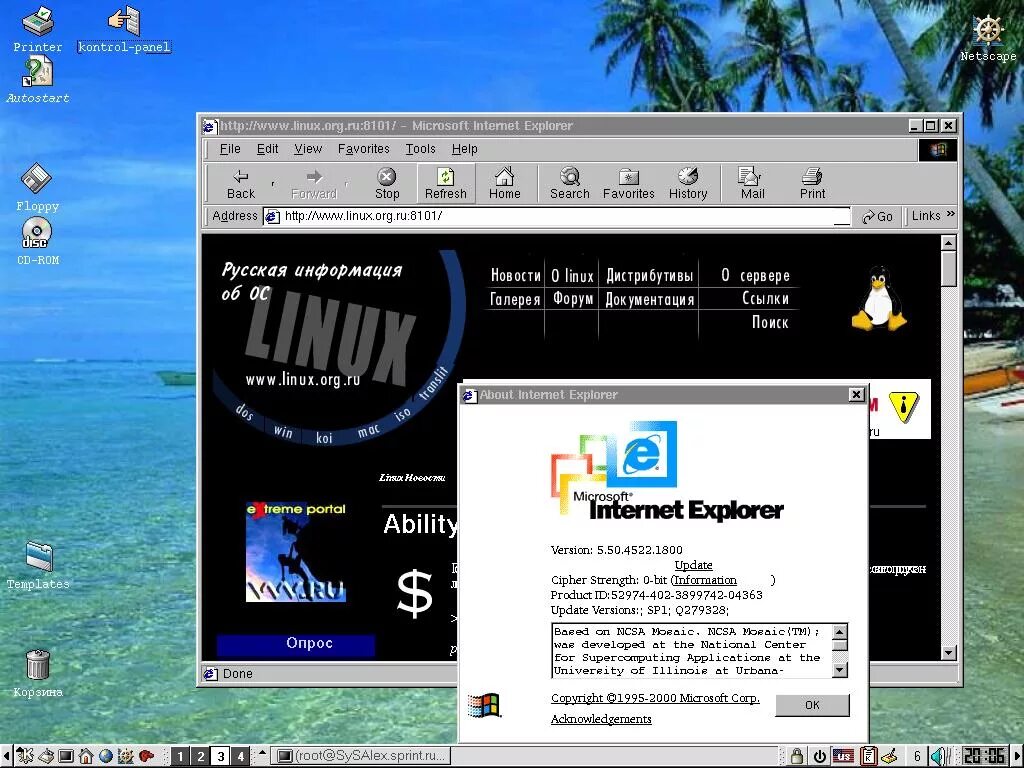Switch to virtual desktop 4

[x=241, y=756]
